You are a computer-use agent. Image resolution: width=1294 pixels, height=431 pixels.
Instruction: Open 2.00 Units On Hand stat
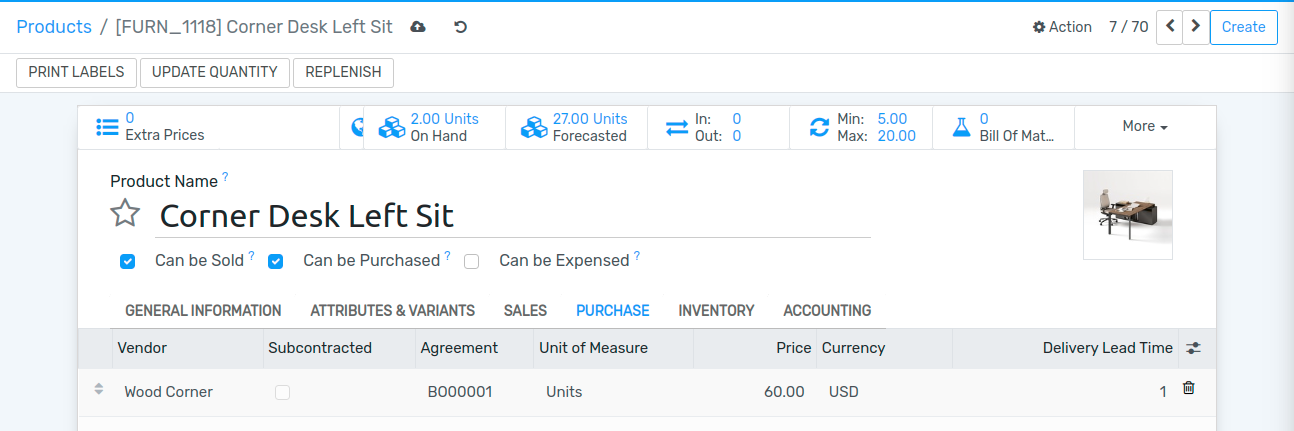pyautogui.click(x=433, y=127)
